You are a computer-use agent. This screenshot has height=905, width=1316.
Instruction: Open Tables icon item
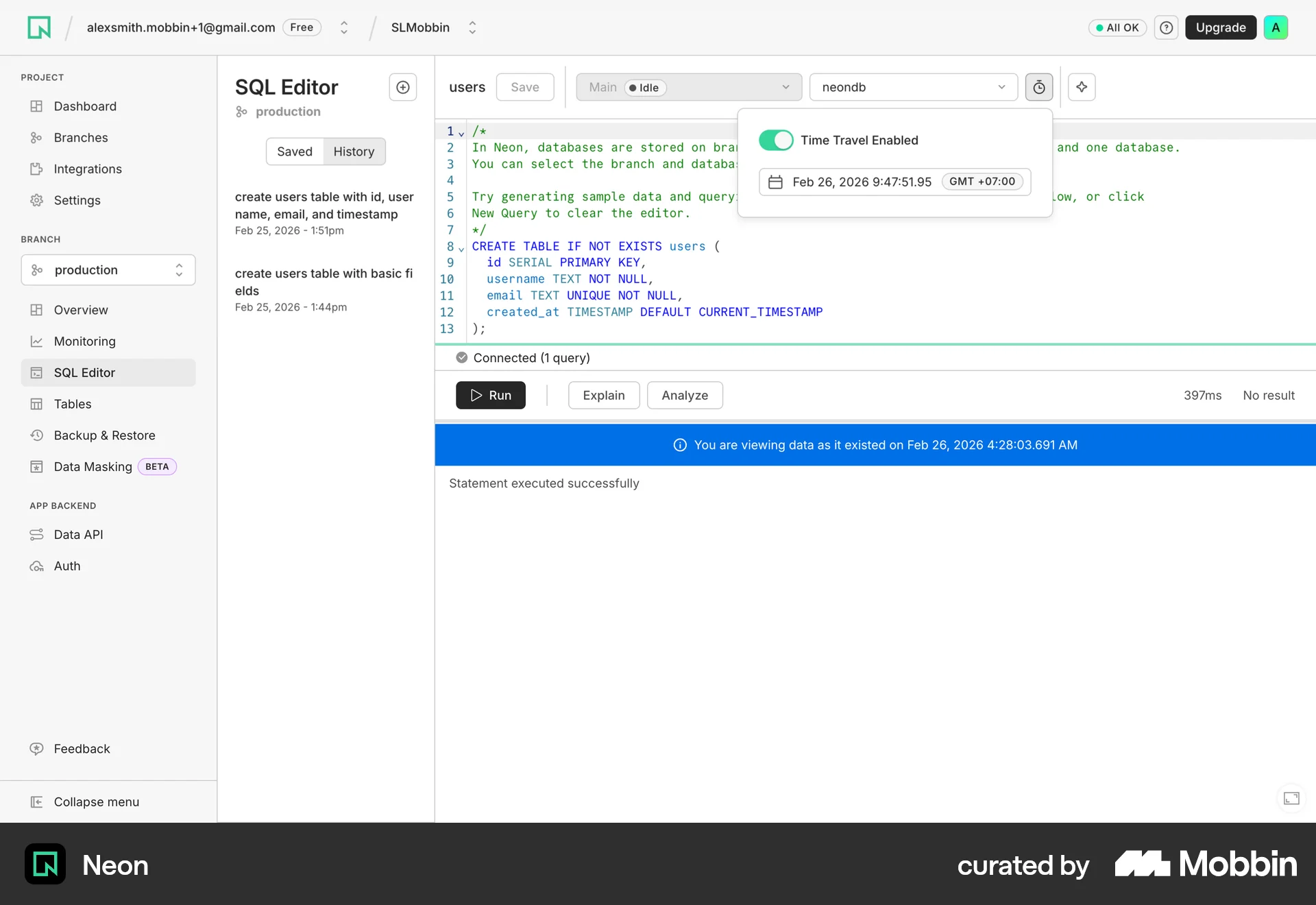pos(36,404)
